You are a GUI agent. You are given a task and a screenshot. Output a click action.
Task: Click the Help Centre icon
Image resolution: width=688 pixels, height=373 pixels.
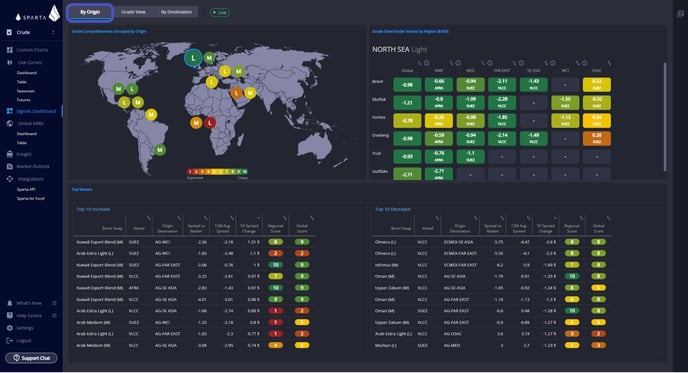10,315
